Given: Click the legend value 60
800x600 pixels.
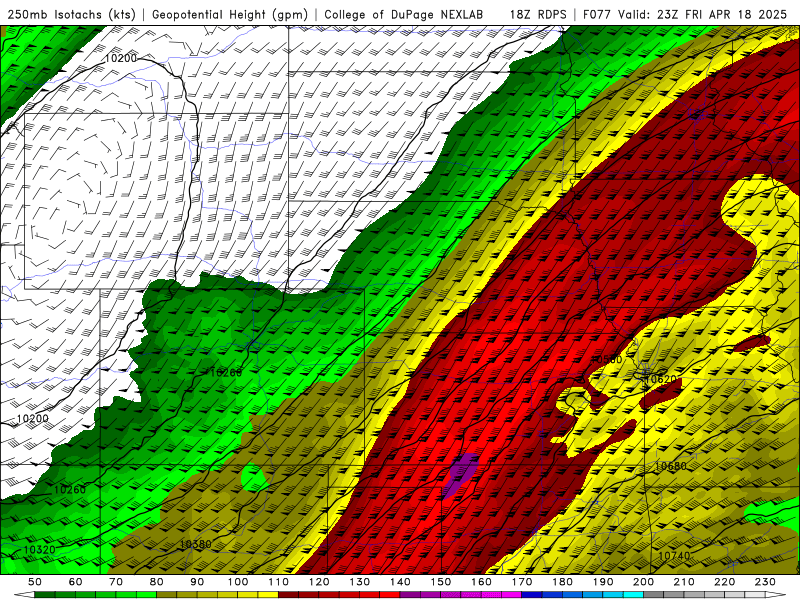Looking at the screenshot, I should [x=76, y=582].
